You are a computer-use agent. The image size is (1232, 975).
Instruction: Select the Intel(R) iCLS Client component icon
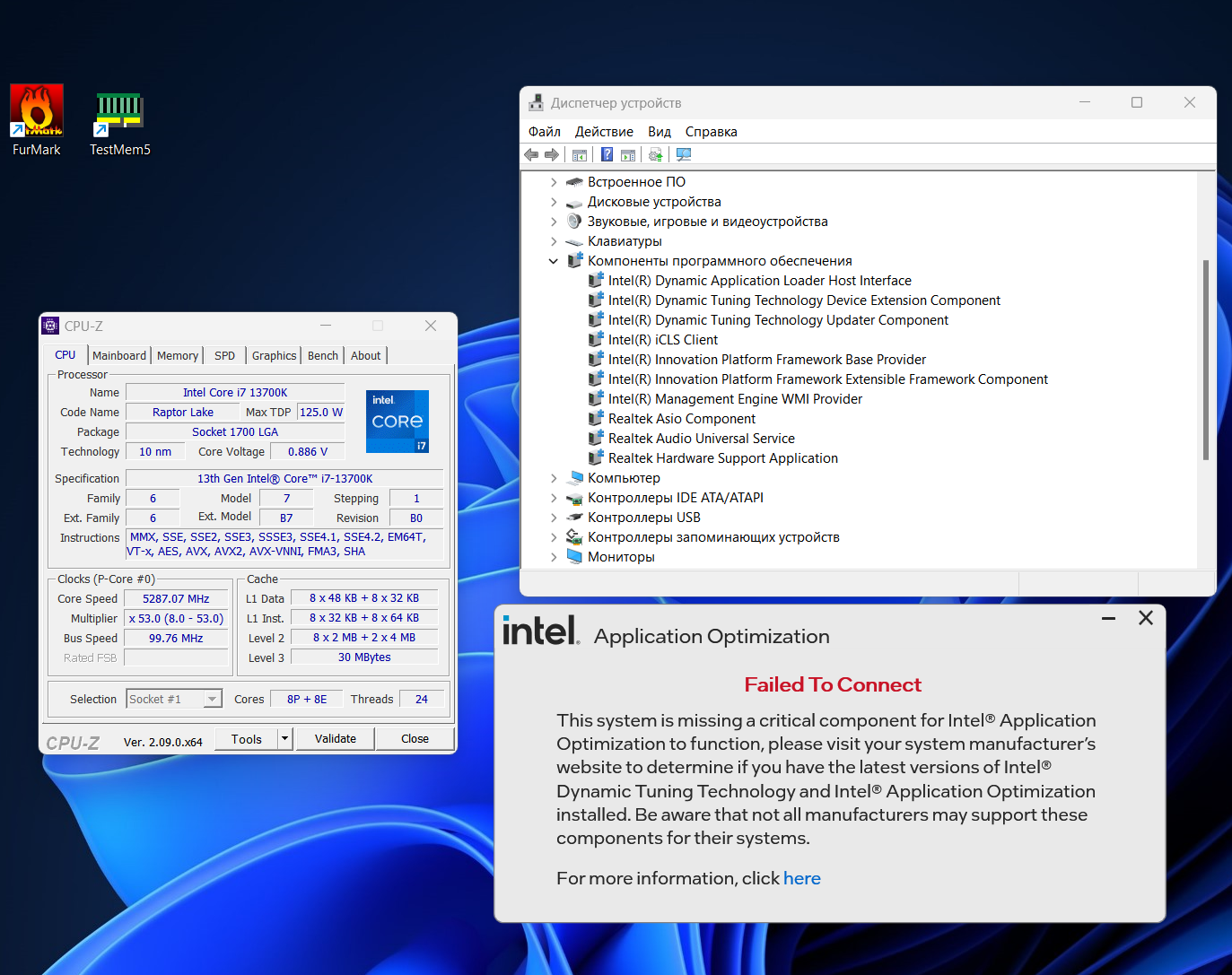596,340
